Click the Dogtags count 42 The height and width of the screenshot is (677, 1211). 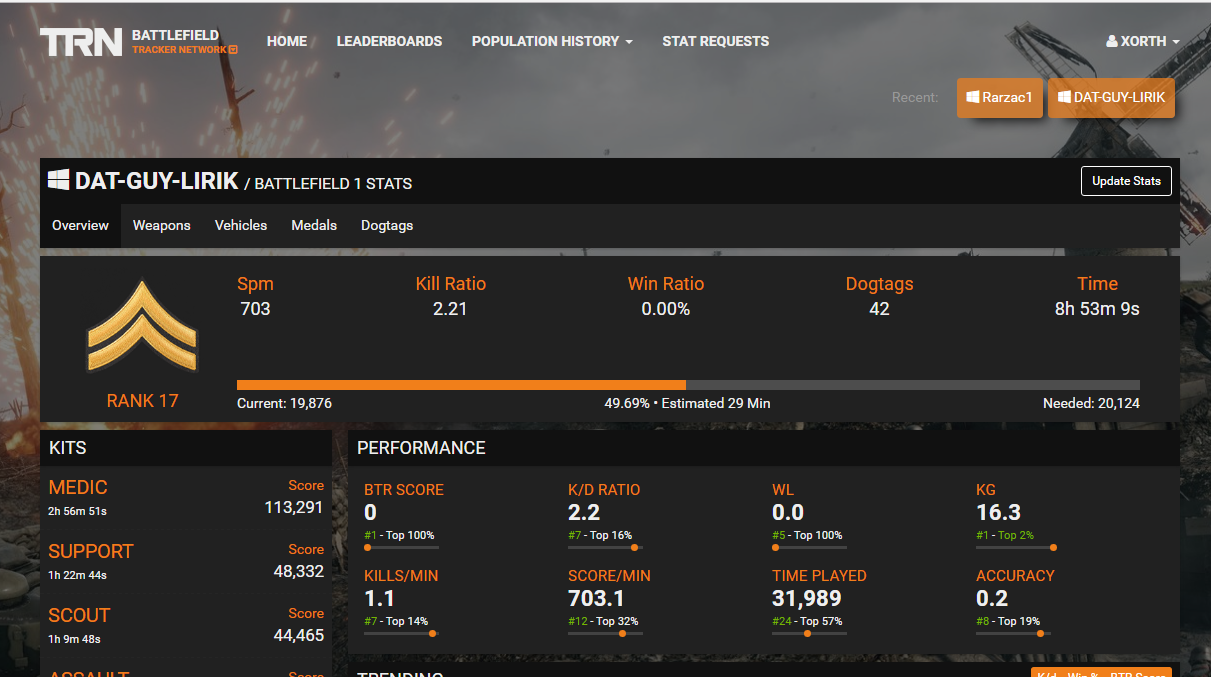(x=879, y=309)
